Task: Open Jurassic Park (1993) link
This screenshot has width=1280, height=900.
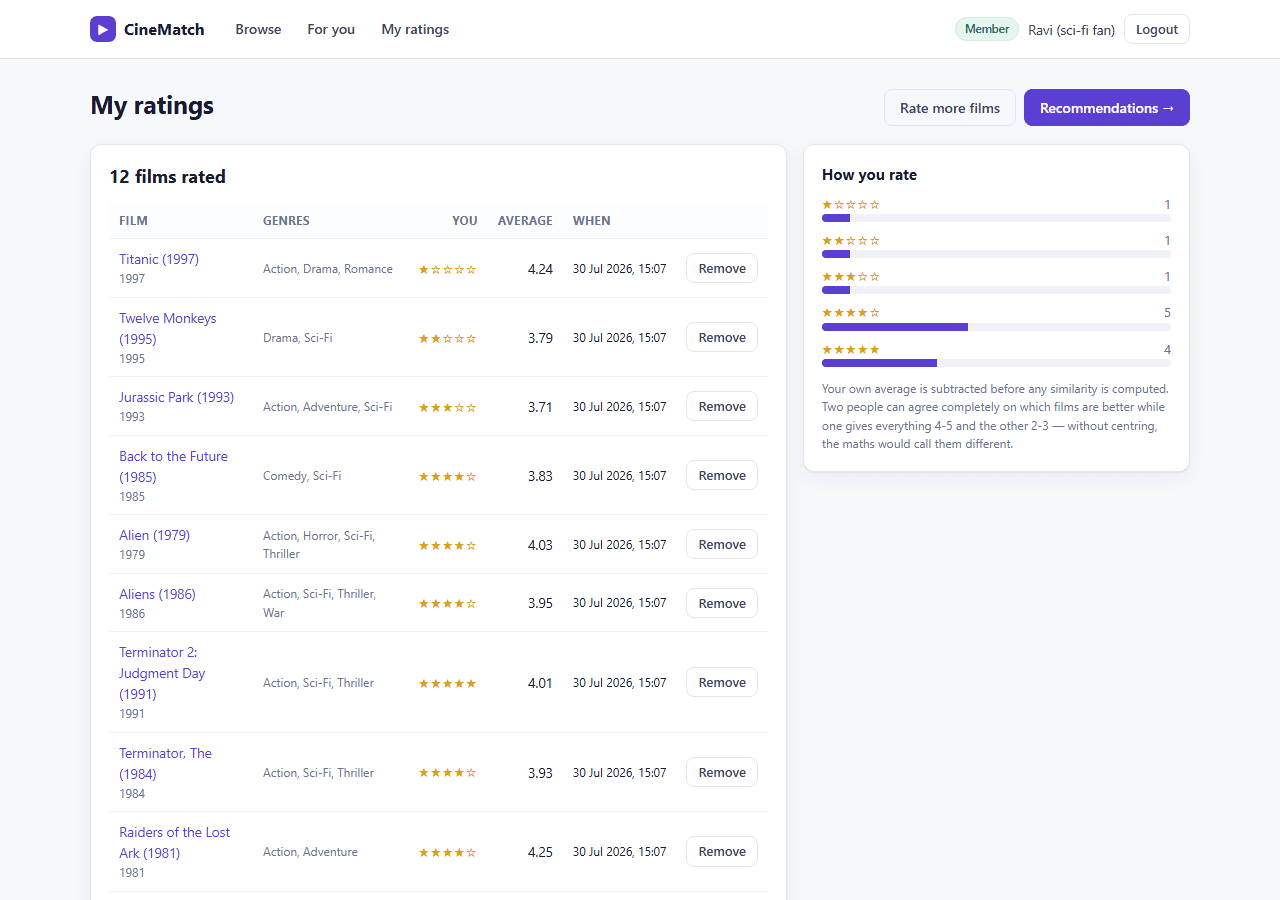Action: (x=176, y=397)
